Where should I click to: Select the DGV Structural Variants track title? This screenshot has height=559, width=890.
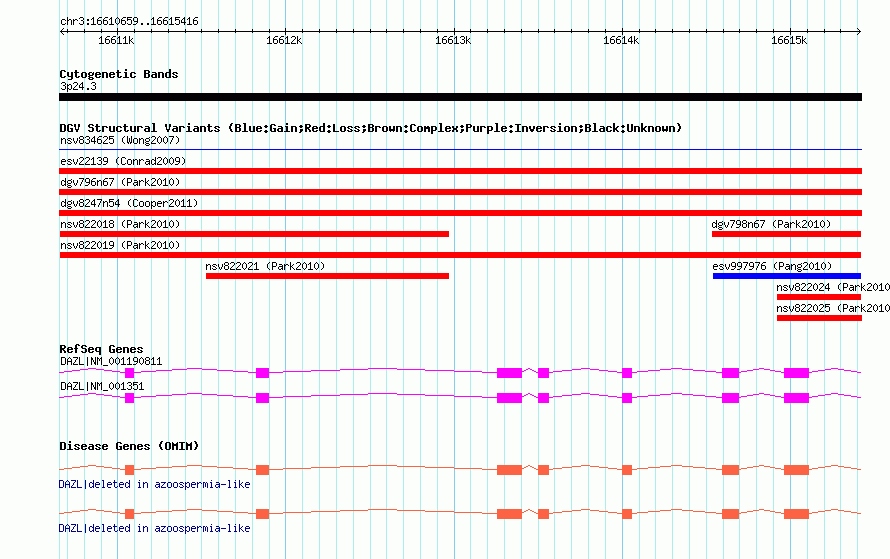[370, 128]
